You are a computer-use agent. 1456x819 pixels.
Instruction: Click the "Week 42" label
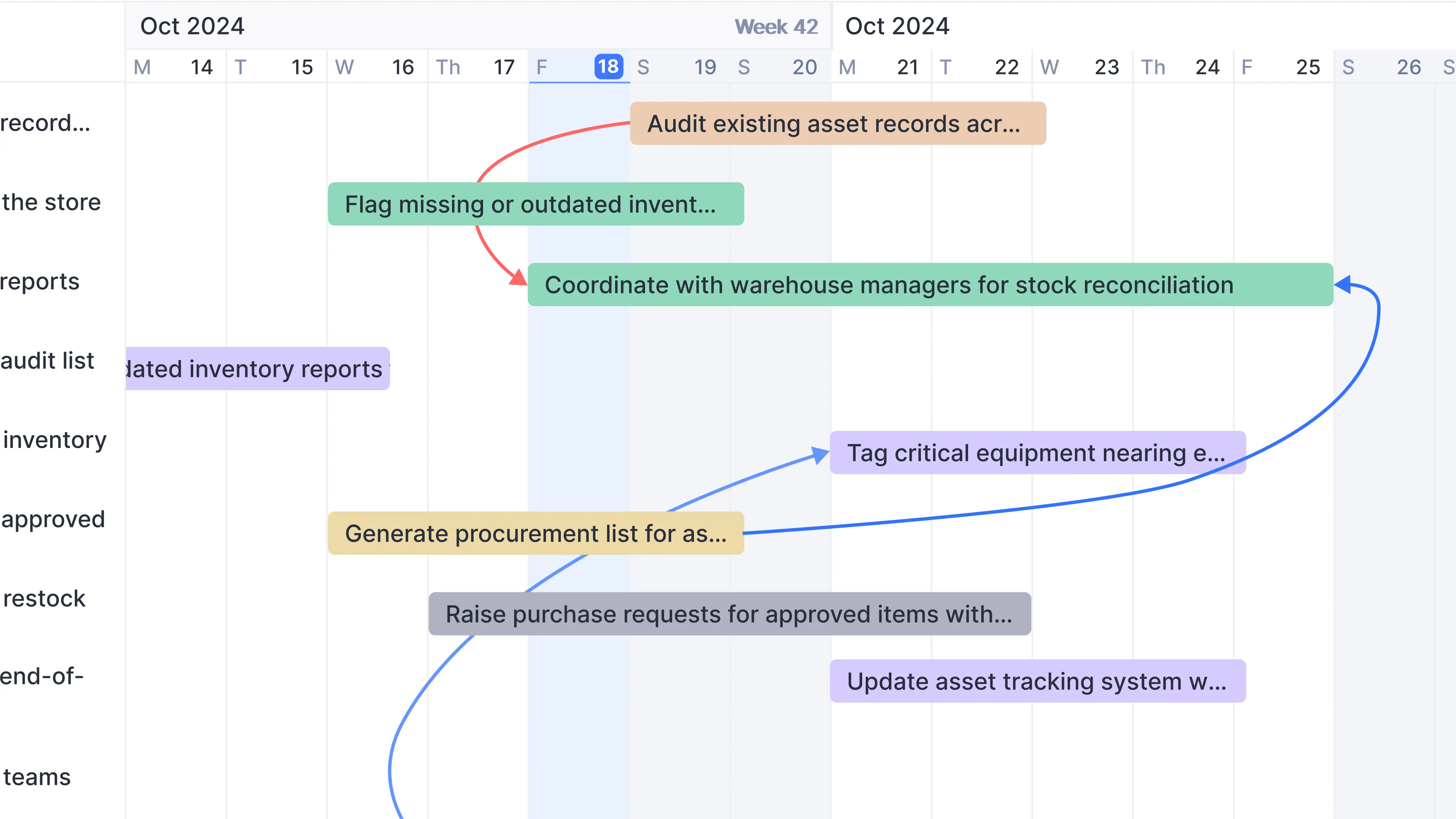[x=776, y=26]
